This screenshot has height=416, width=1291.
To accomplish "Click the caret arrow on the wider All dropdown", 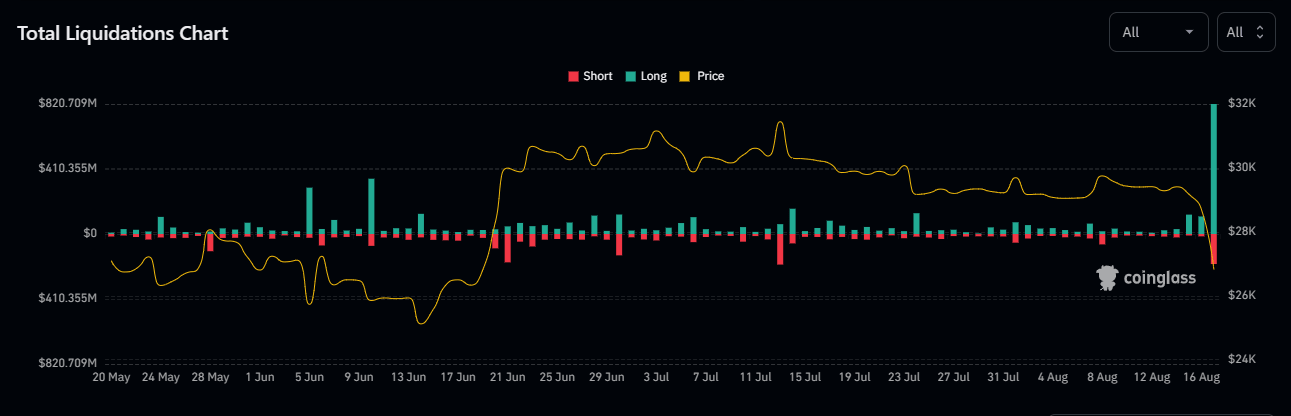I will pyautogui.click(x=1189, y=32).
